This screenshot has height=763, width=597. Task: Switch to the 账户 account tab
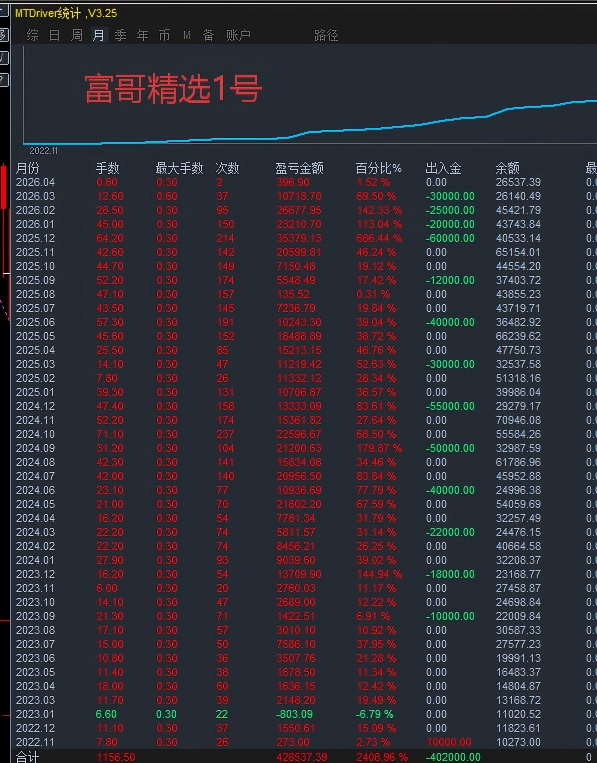[x=238, y=35]
